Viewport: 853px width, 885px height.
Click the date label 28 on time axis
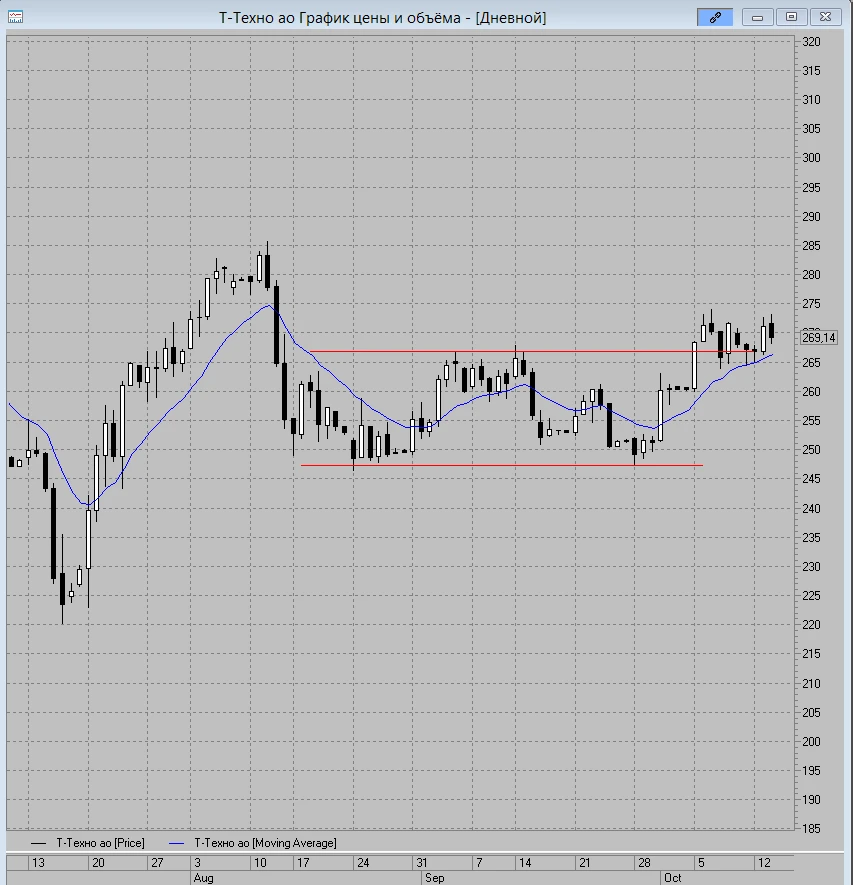[644, 863]
